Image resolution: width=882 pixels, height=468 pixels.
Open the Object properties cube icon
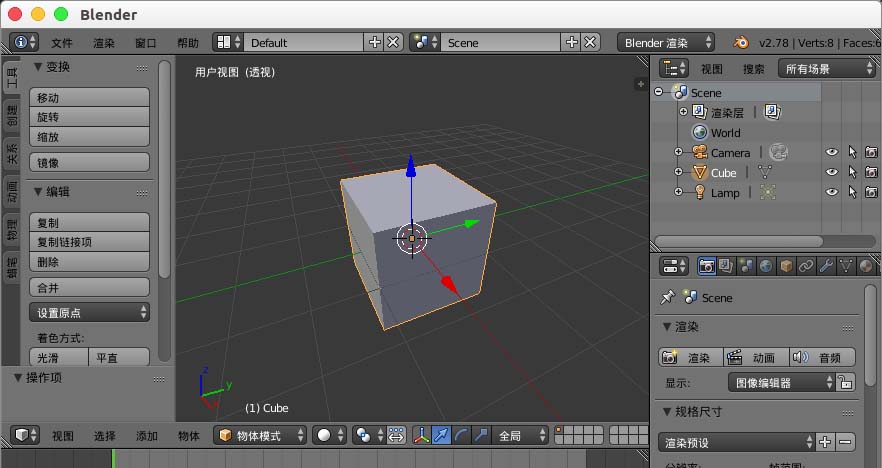[x=786, y=266]
